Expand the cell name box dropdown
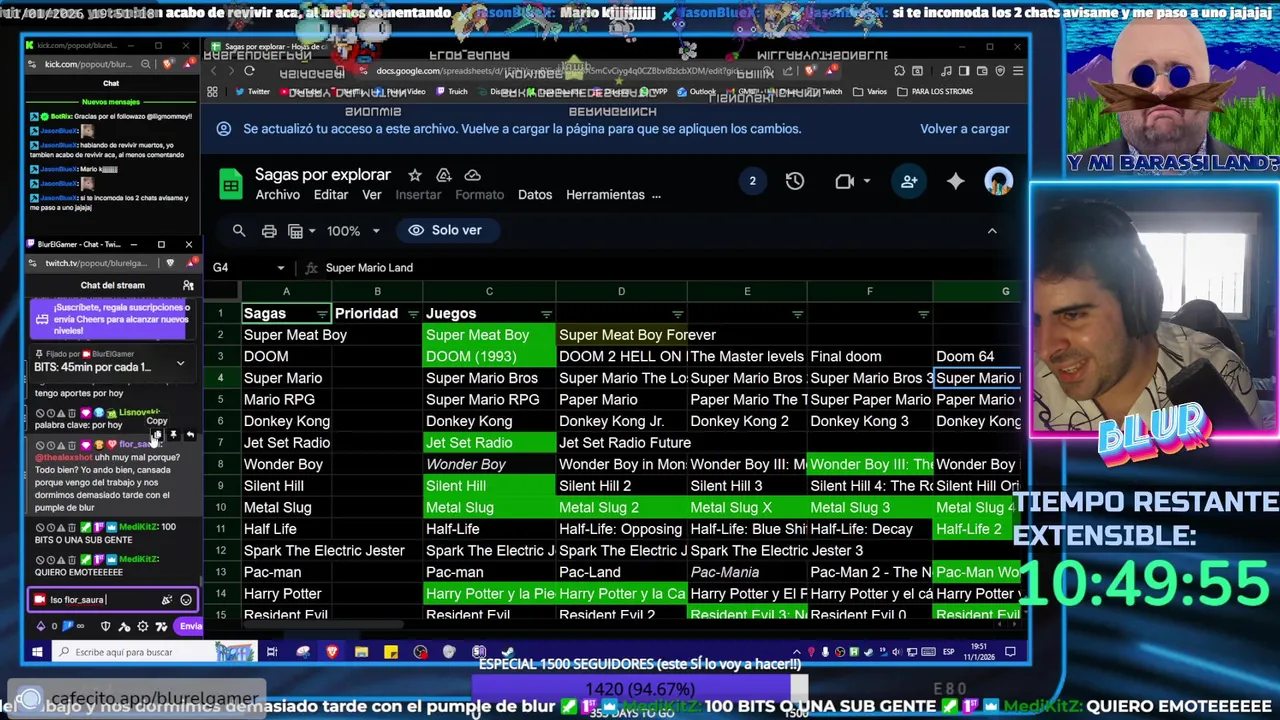Image resolution: width=1280 pixels, height=720 pixels. pos(281,268)
